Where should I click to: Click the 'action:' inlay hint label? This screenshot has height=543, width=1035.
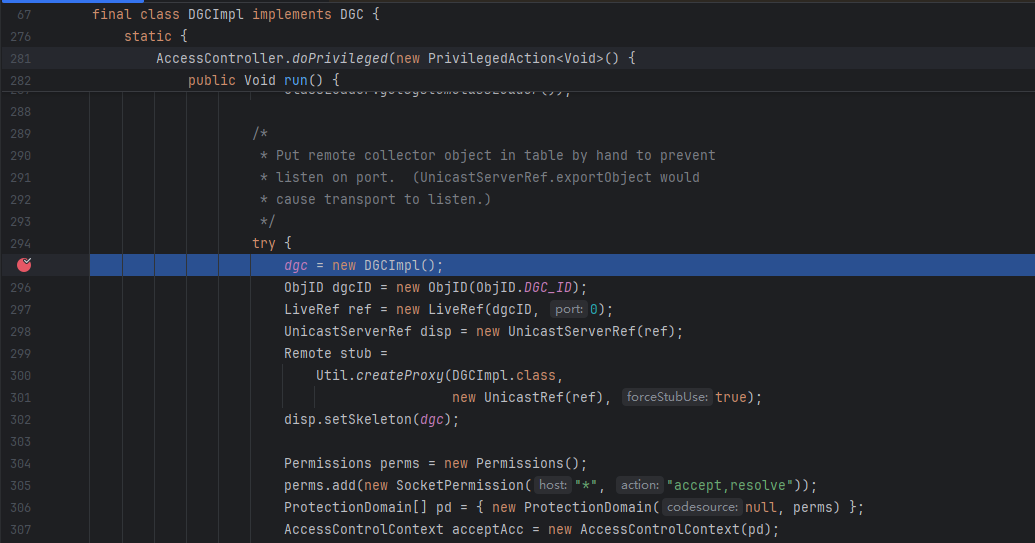638,486
